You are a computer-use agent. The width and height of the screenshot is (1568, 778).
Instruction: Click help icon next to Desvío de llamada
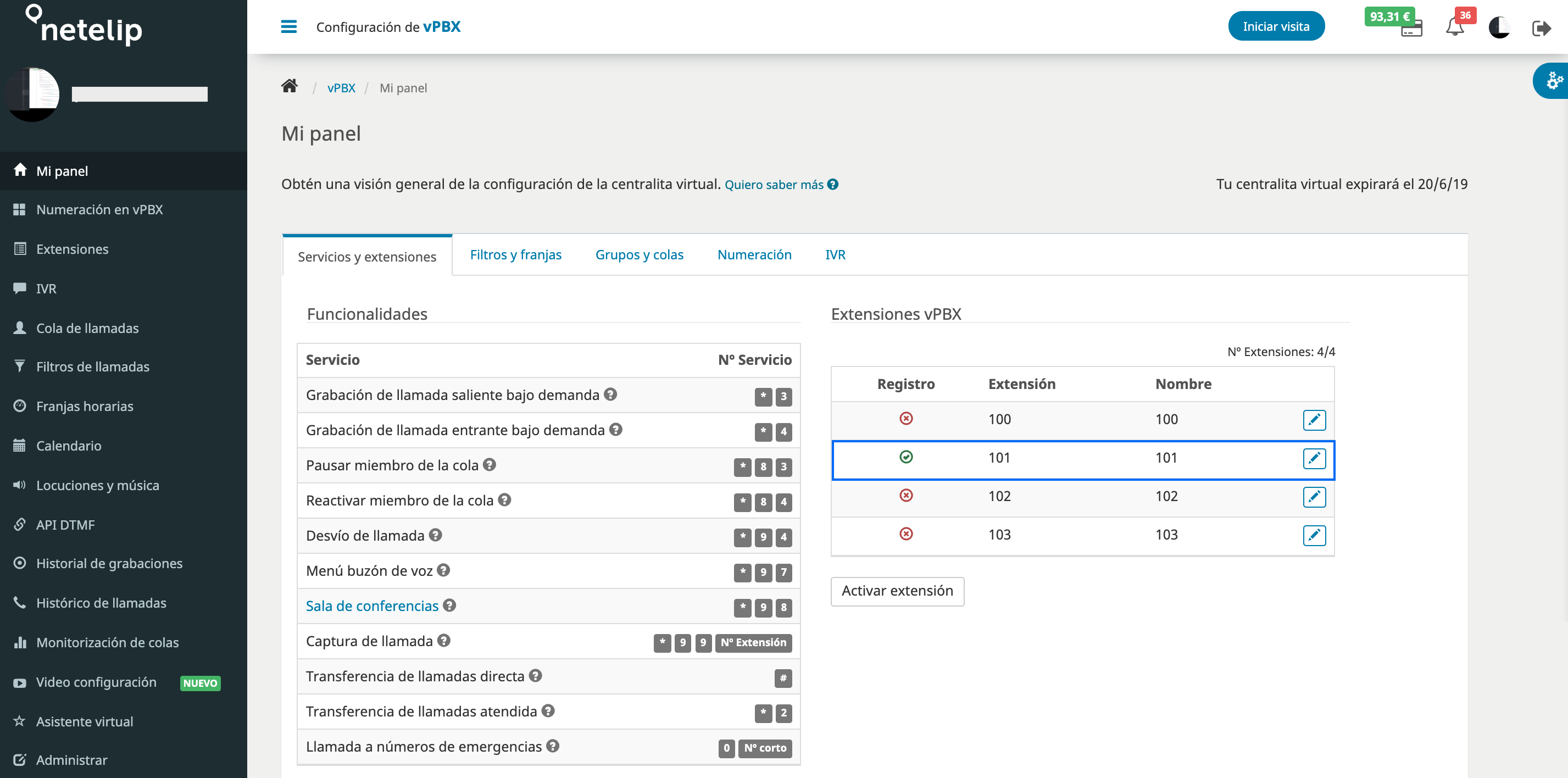(435, 535)
